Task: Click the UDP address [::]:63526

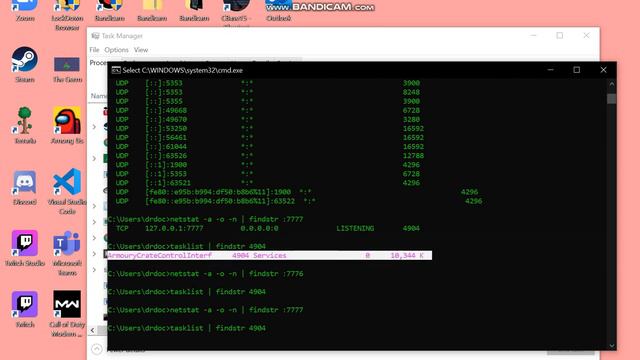Action: 166,156
